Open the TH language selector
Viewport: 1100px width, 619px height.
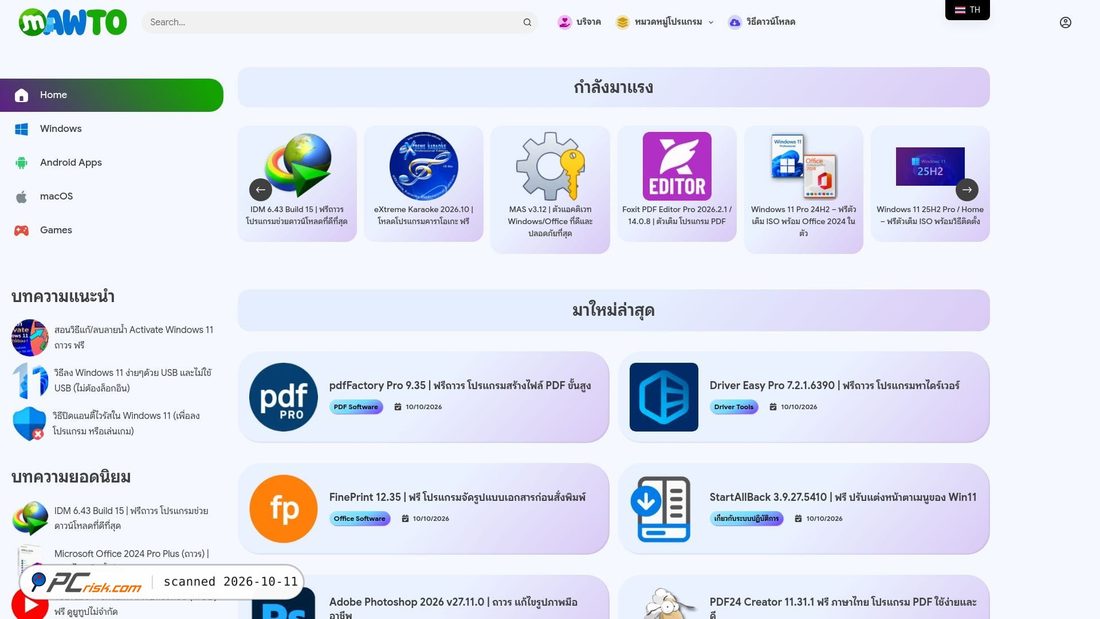point(967,10)
